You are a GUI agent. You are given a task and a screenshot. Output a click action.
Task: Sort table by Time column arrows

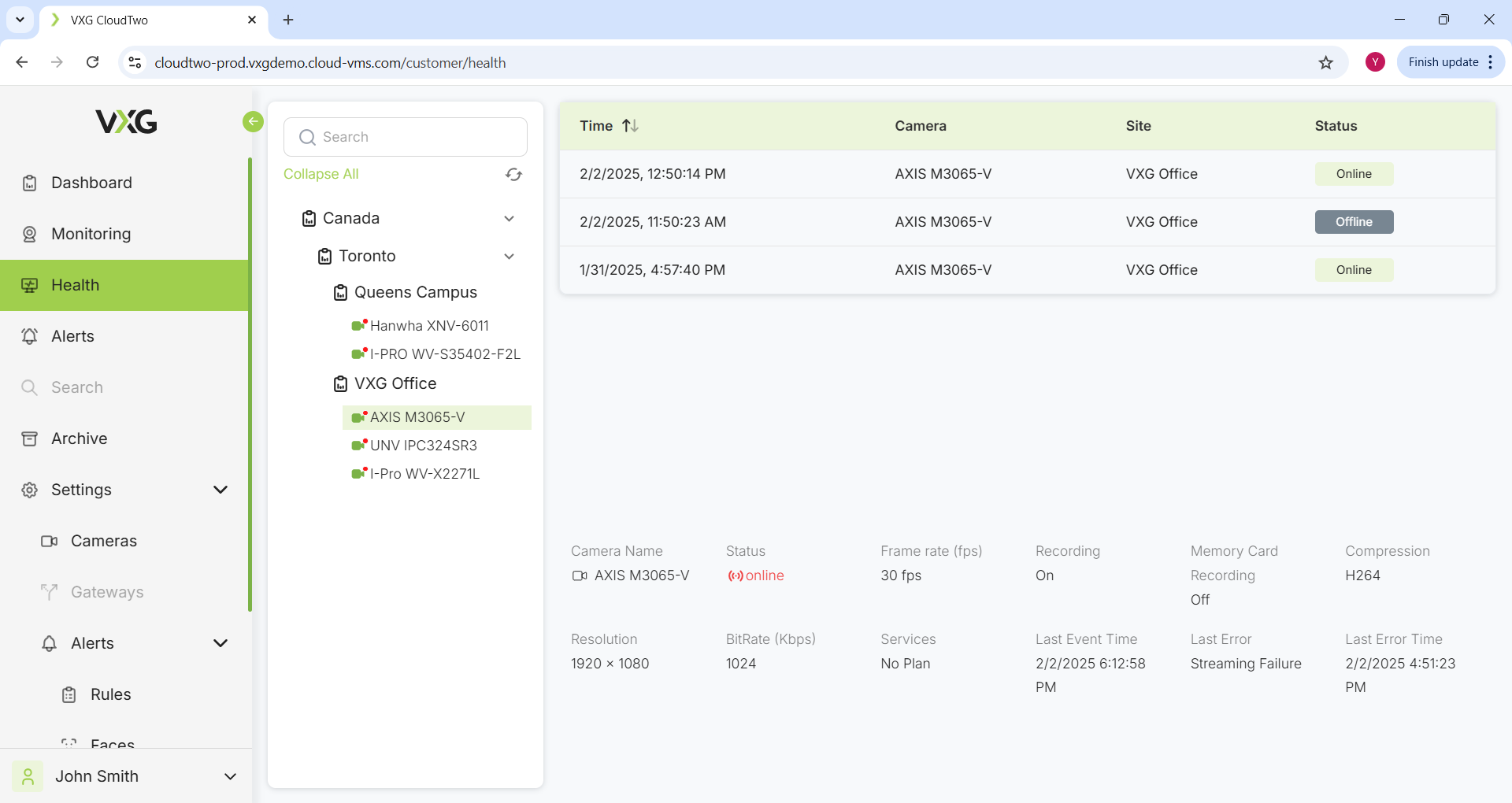point(630,126)
